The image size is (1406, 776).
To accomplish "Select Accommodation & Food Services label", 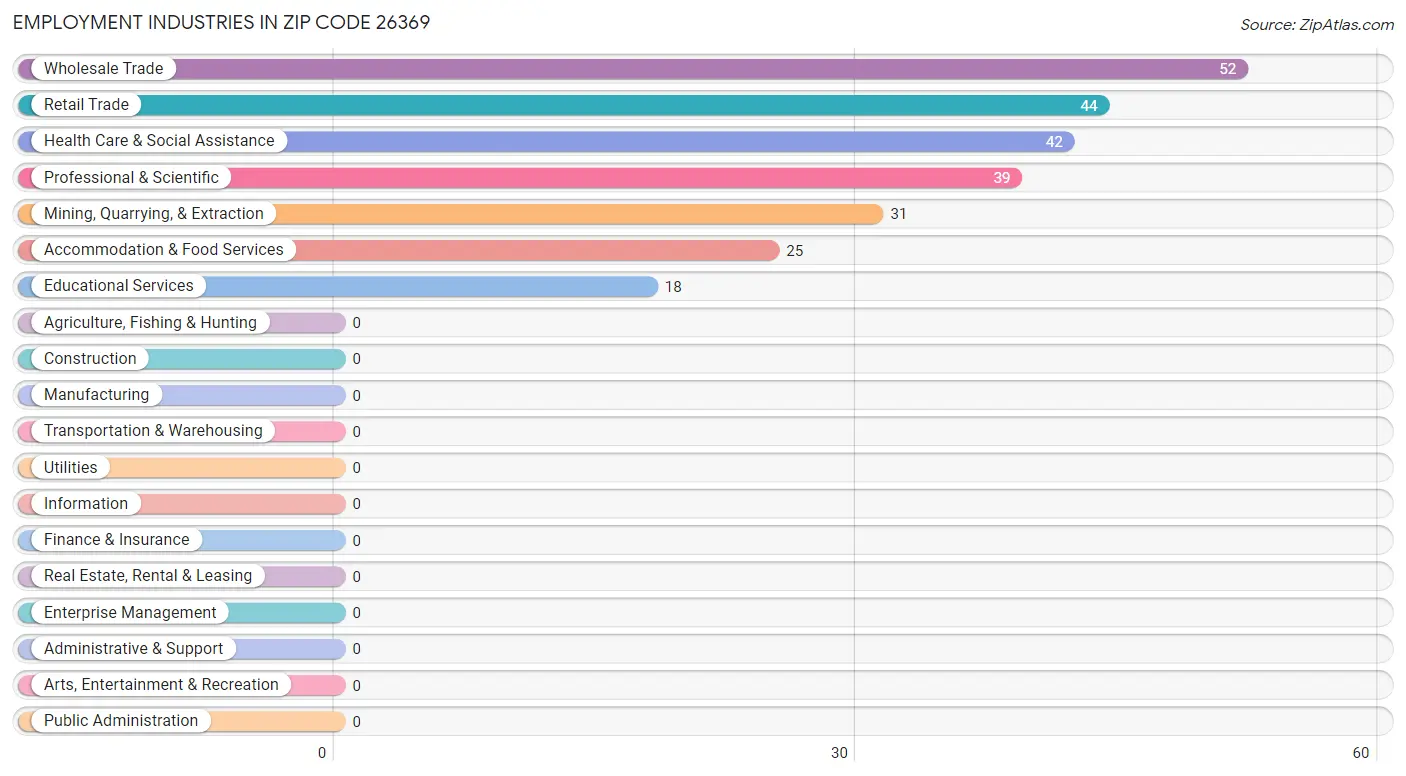I will pyautogui.click(x=164, y=250).
